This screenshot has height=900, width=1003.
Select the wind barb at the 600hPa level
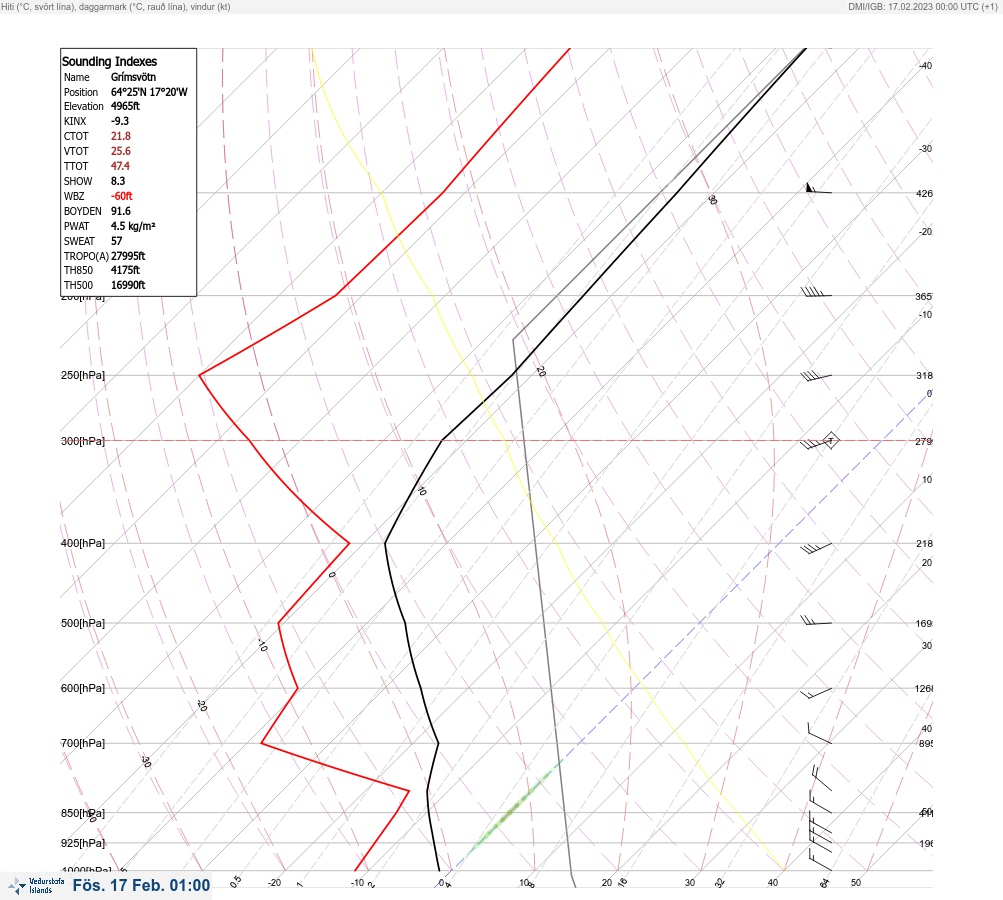(x=816, y=693)
